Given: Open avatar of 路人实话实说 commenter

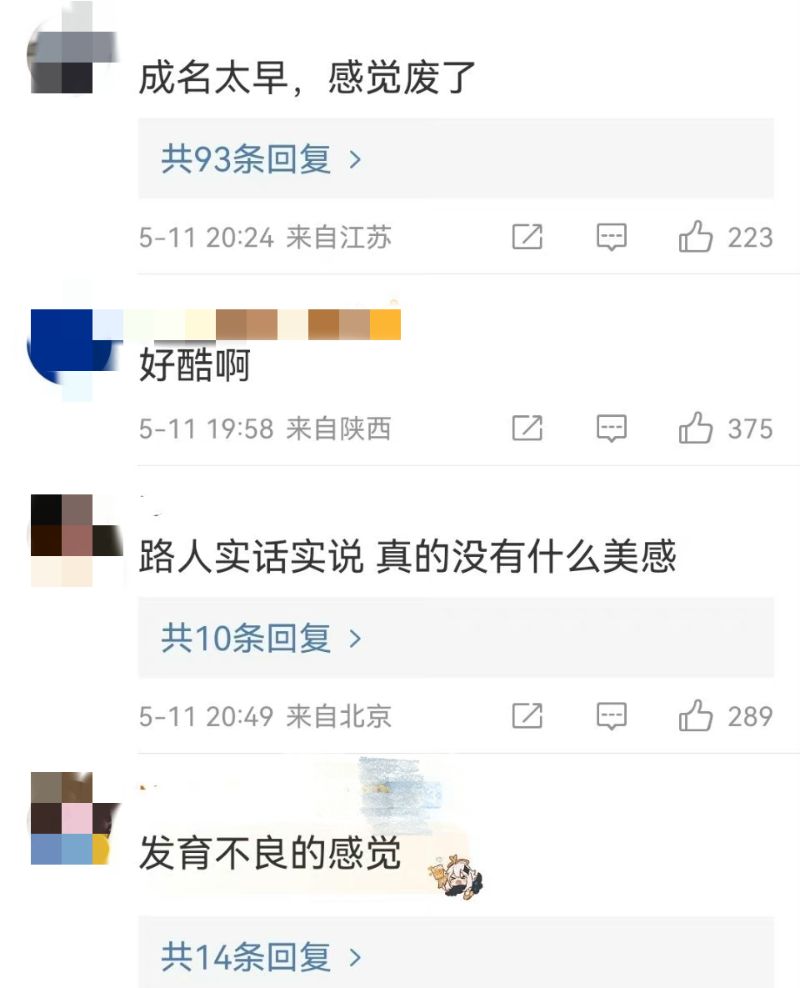Looking at the screenshot, I should (76, 541).
